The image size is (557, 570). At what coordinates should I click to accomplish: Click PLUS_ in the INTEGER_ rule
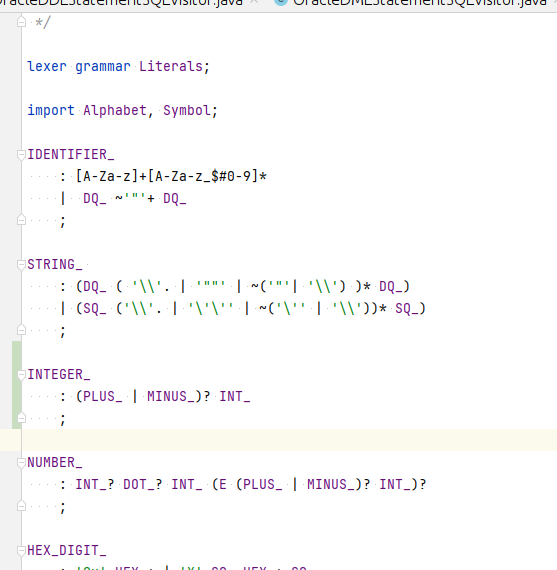coord(103,397)
